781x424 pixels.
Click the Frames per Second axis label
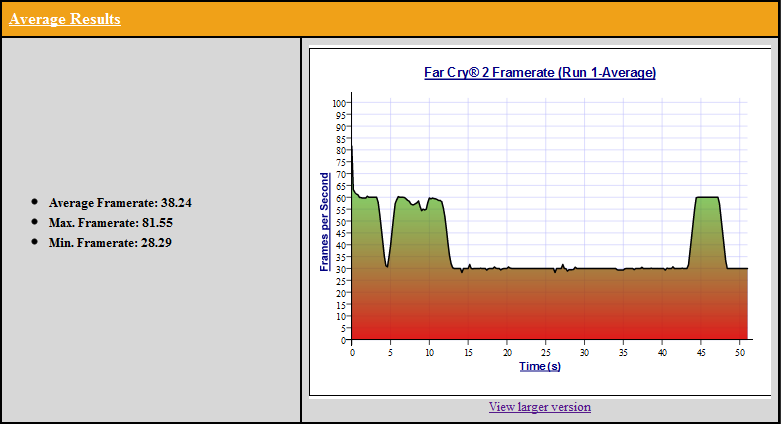325,222
